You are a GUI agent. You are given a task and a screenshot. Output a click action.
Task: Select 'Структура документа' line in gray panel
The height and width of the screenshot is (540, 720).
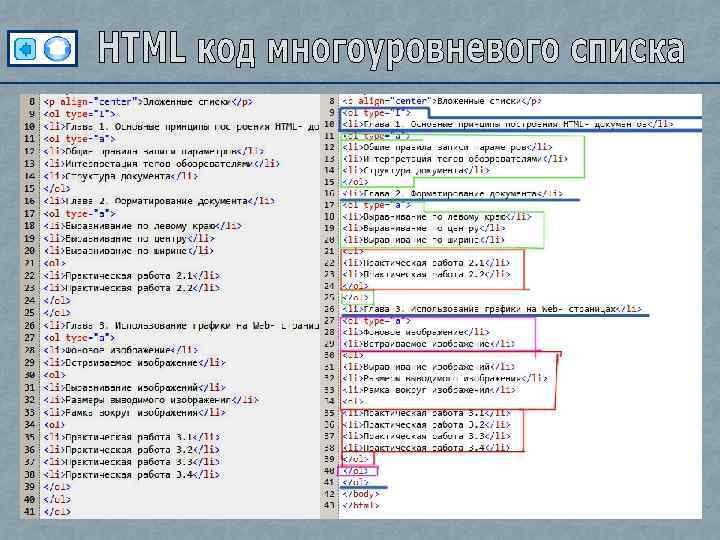pos(120,176)
